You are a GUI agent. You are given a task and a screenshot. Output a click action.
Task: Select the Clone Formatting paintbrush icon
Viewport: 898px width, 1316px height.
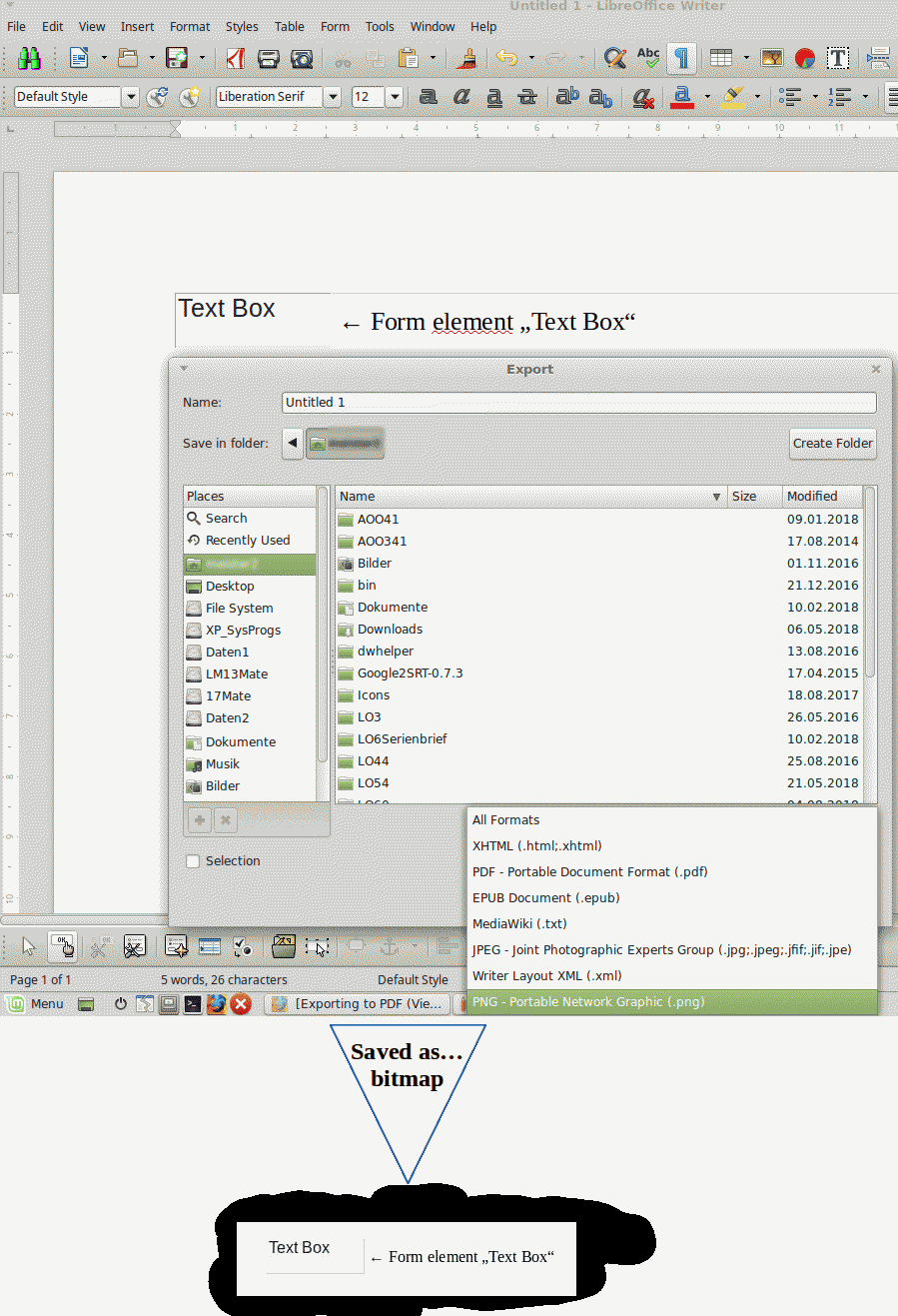coord(466,59)
